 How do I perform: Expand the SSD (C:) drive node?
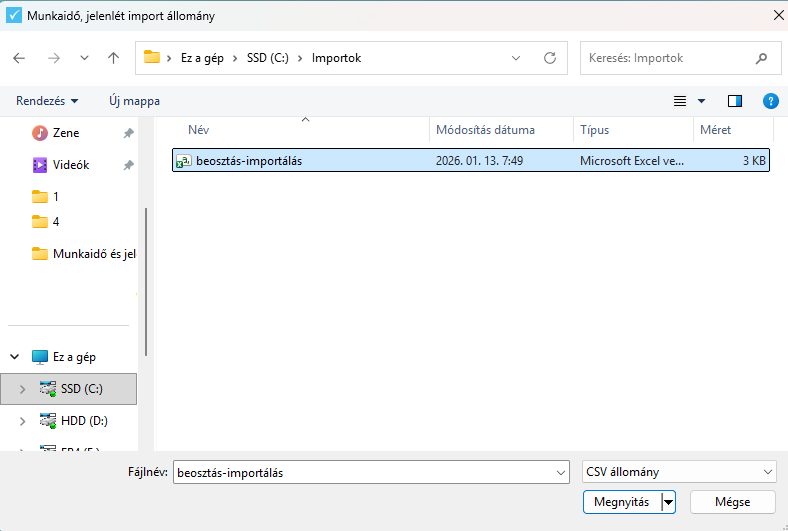point(22,389)
